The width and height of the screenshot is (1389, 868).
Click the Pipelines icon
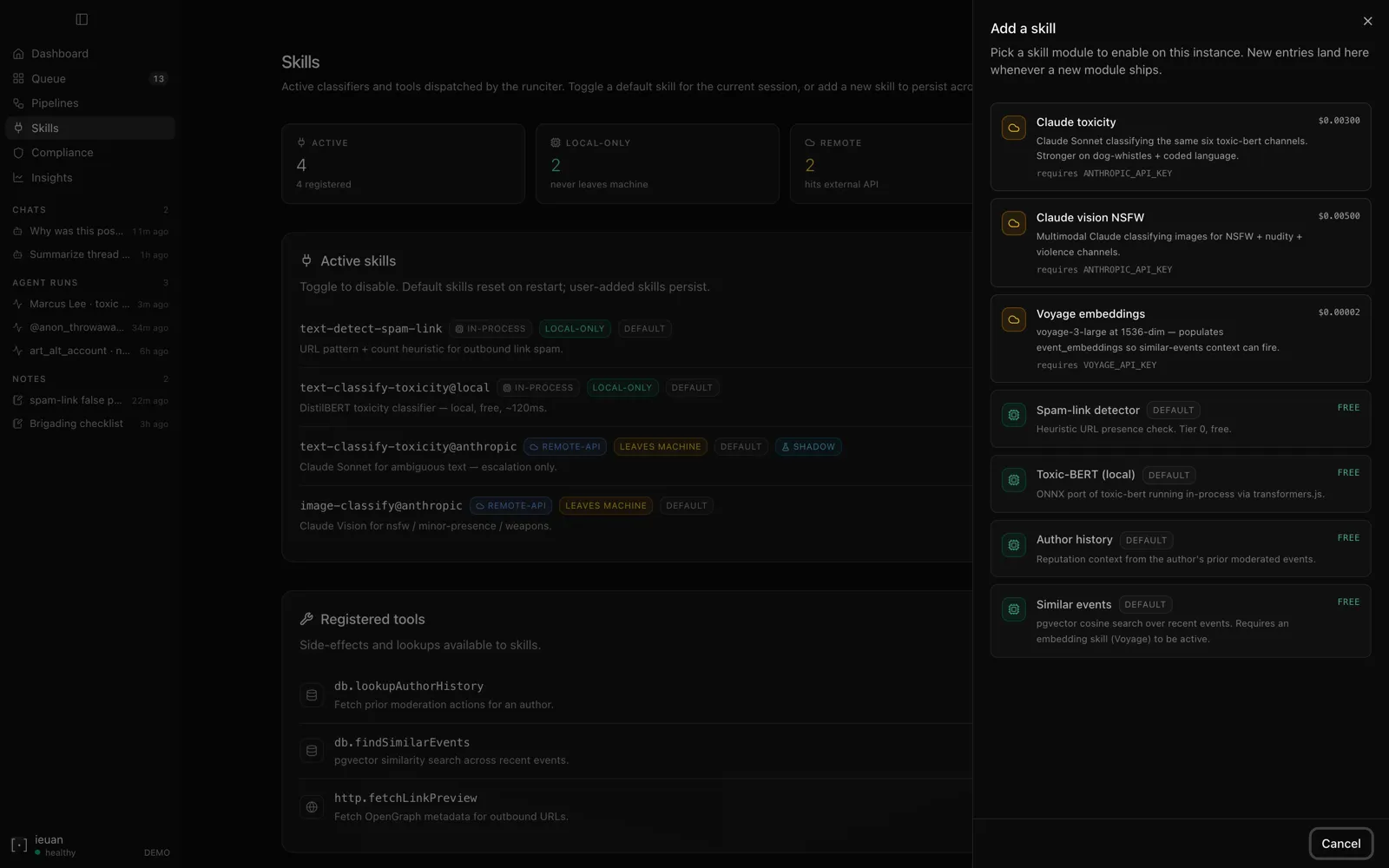pyautogui.click(x=18, y=103)
